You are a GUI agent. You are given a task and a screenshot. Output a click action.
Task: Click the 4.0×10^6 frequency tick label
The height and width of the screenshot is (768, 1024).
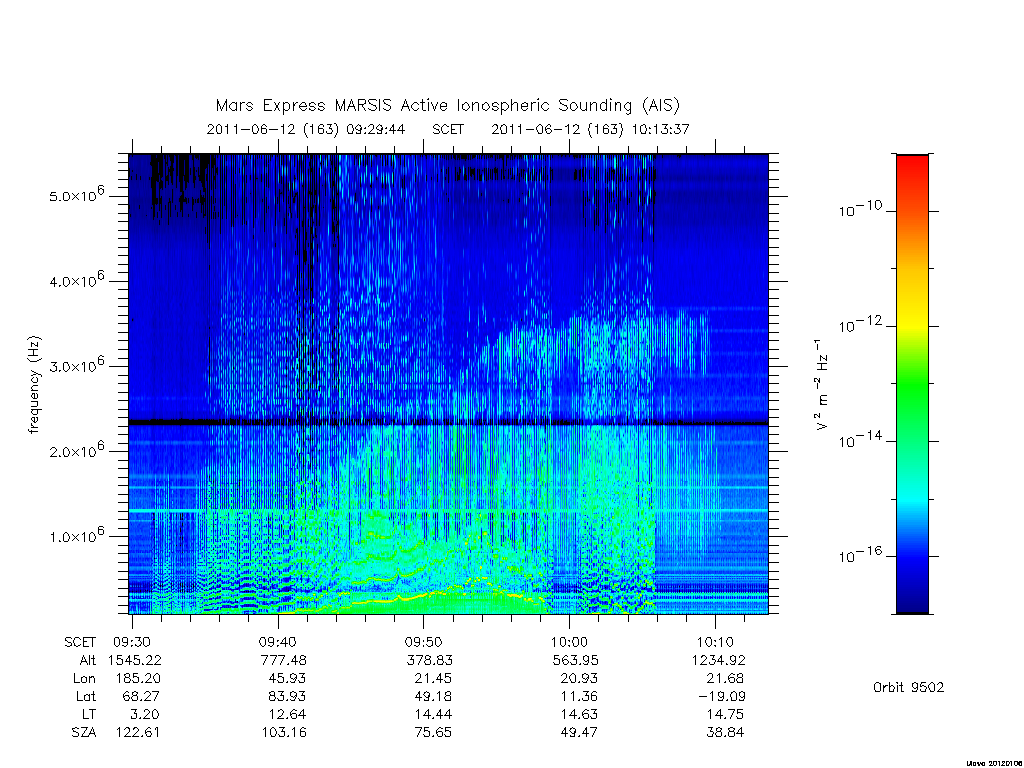76,280
